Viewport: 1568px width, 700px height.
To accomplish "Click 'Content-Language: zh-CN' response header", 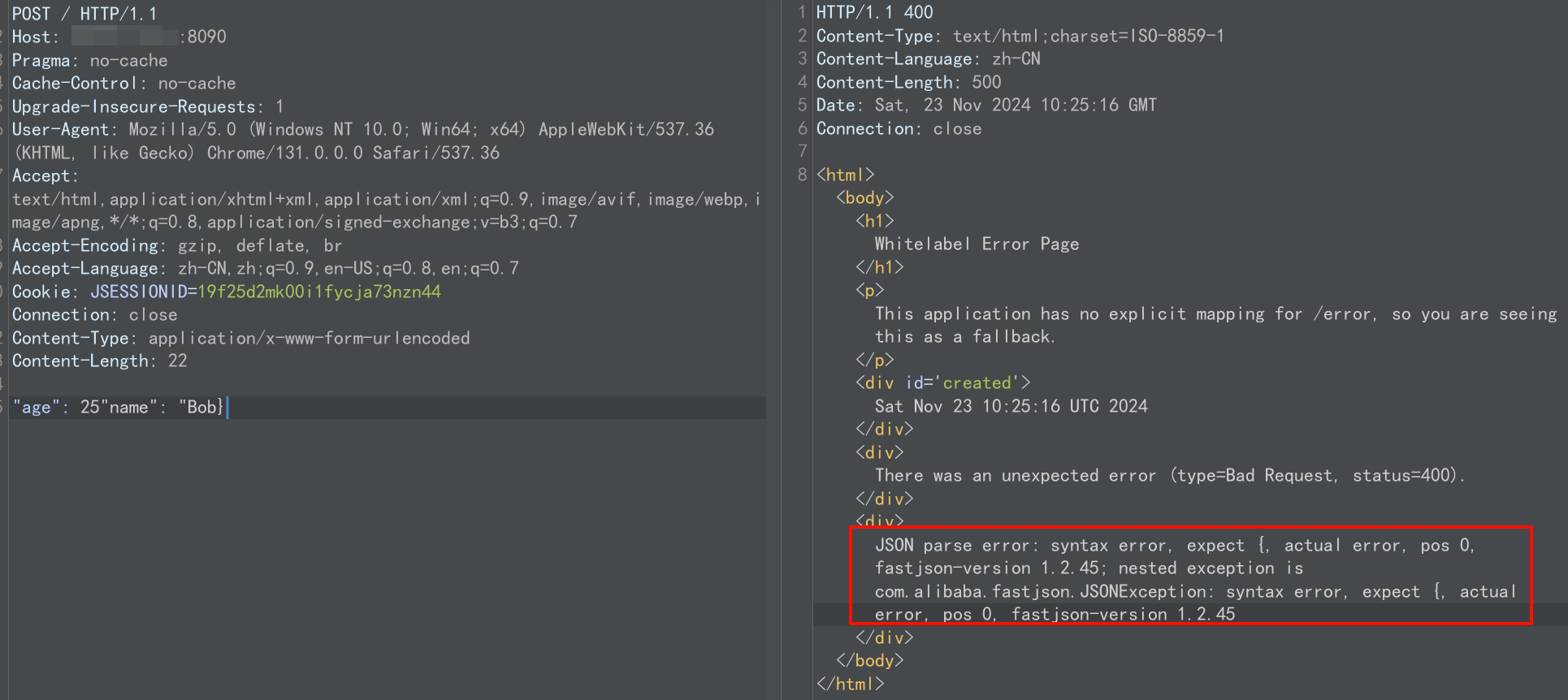I will coord(929,58).
